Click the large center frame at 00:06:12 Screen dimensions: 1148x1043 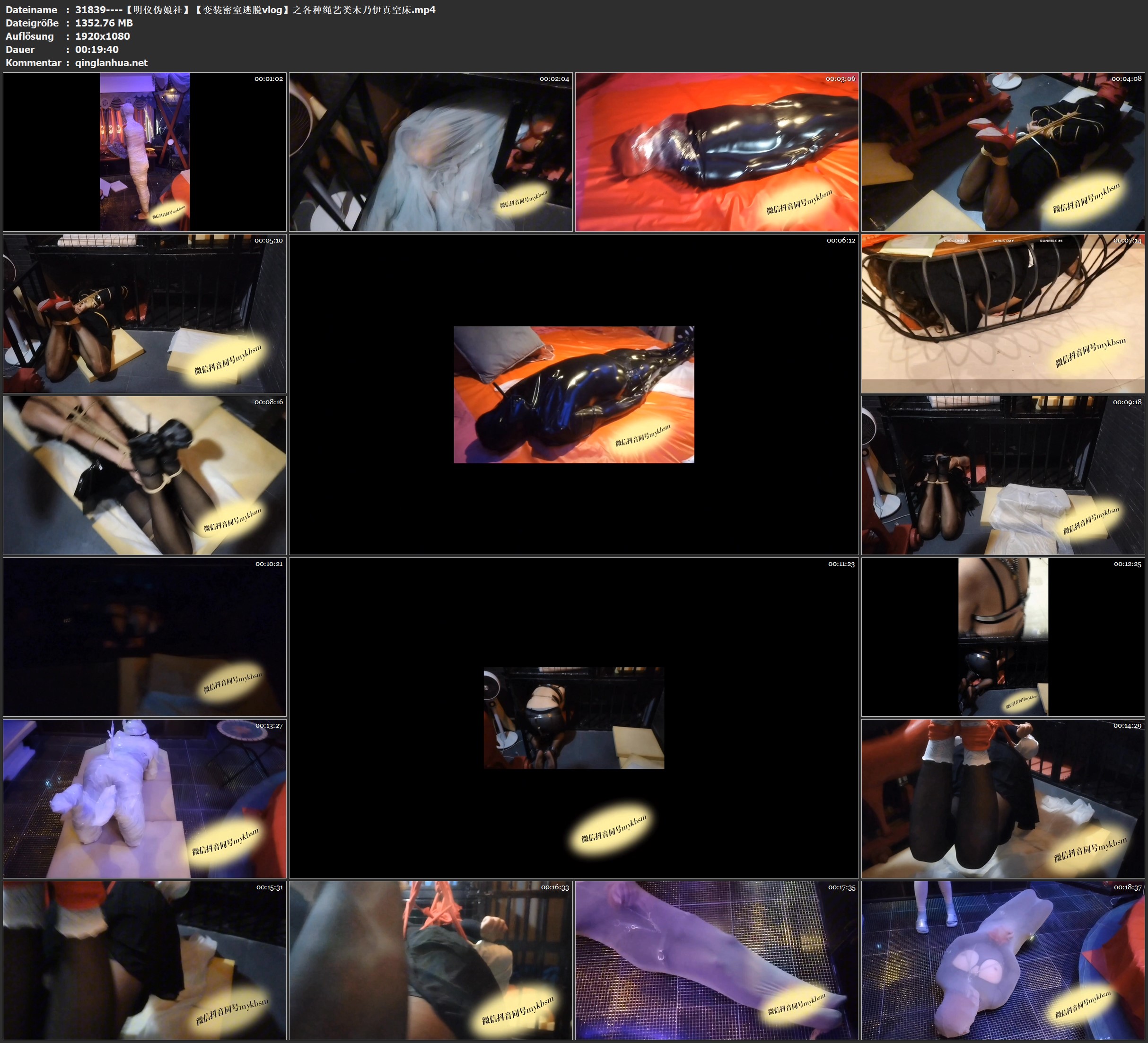pos(573,394)
